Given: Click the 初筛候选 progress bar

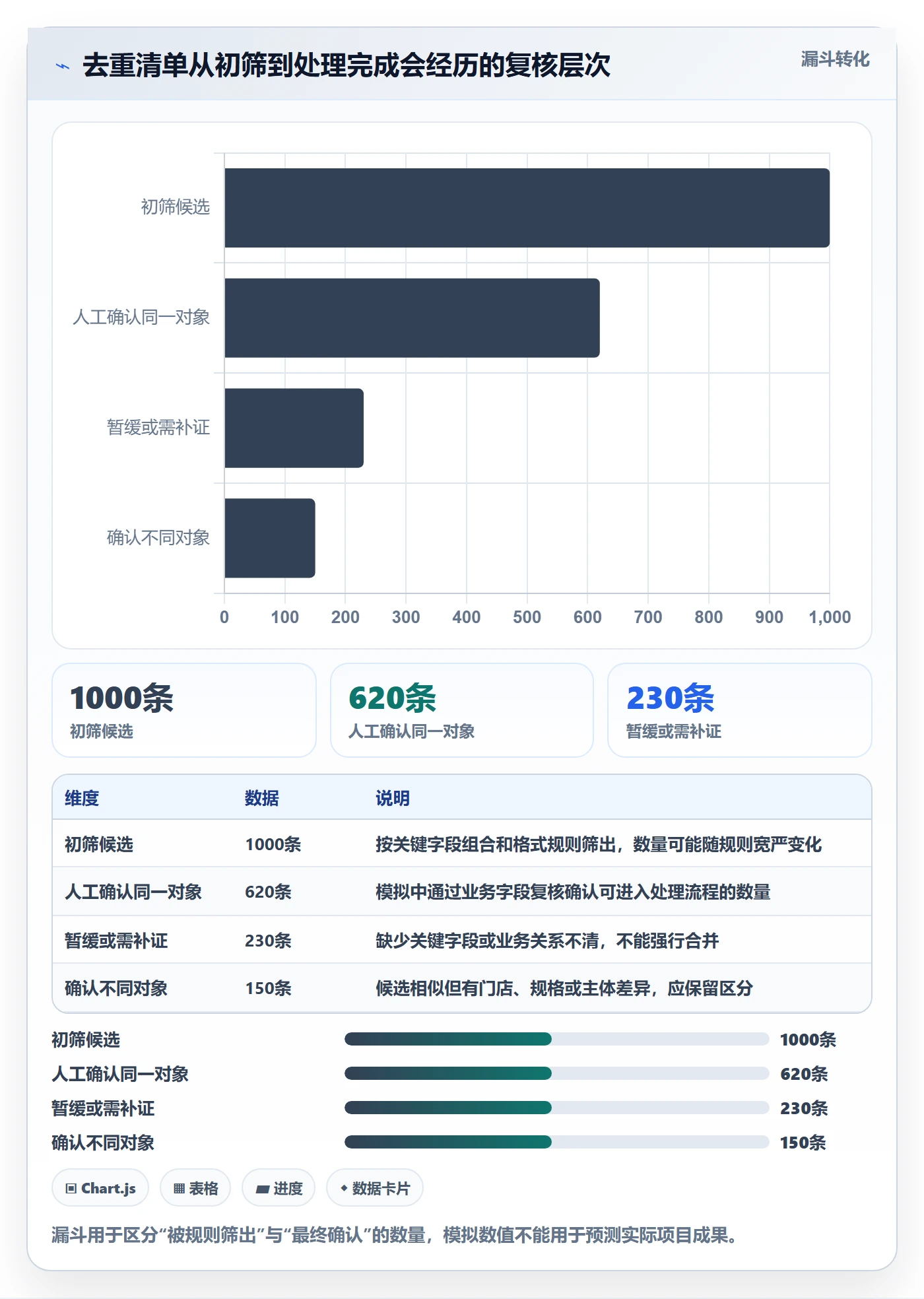Looking at the screenshot, I should [556, 1039].
